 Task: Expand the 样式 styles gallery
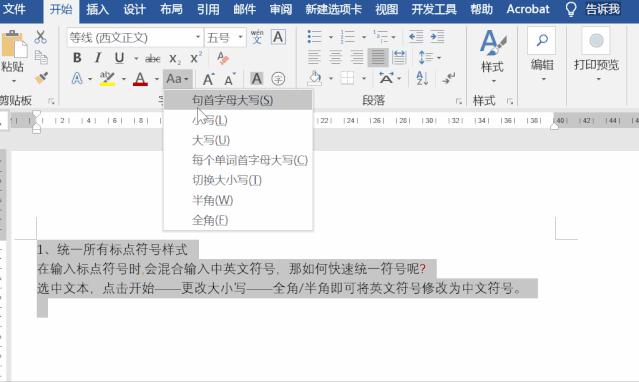(493, 81)
